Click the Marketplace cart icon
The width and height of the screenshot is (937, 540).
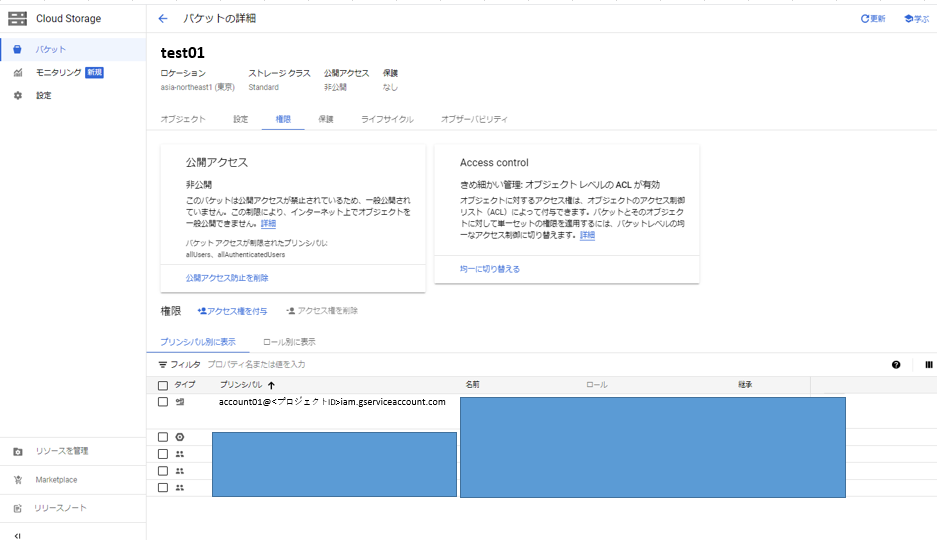tap(18, 480)
